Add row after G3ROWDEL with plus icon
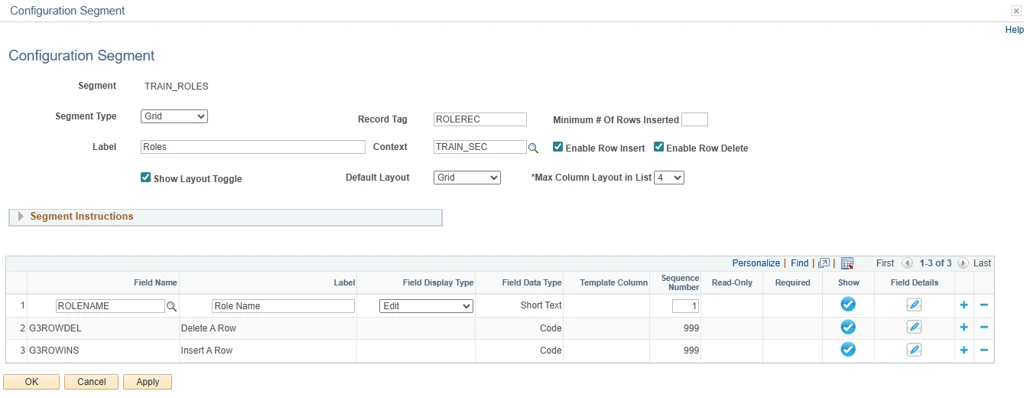 pyautogui.click(x=964, y=327)
